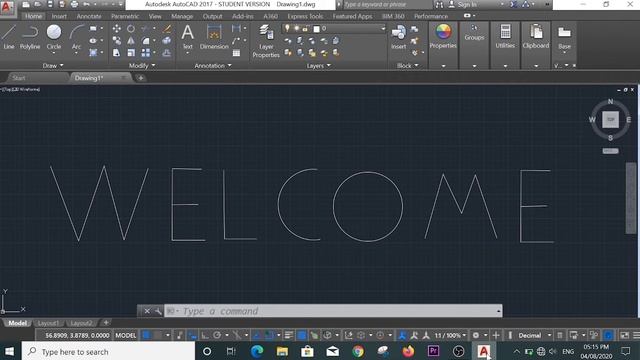The image size is (640, 360).
Task: Toggle snap mode in status bar
Action: (158, 336)
